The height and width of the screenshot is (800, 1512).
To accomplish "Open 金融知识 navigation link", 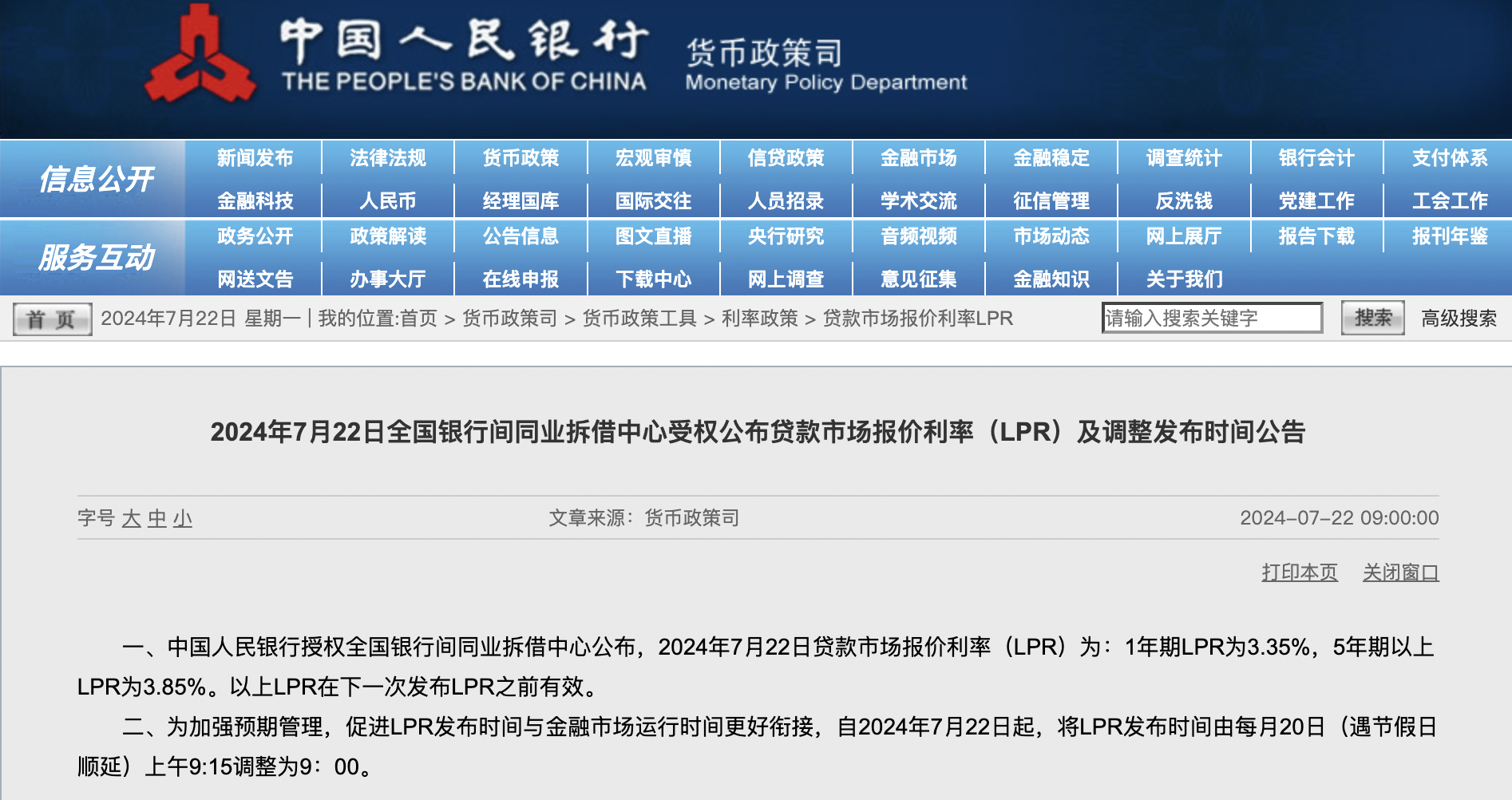I will pyautogui.click(x=1051, y=279).
